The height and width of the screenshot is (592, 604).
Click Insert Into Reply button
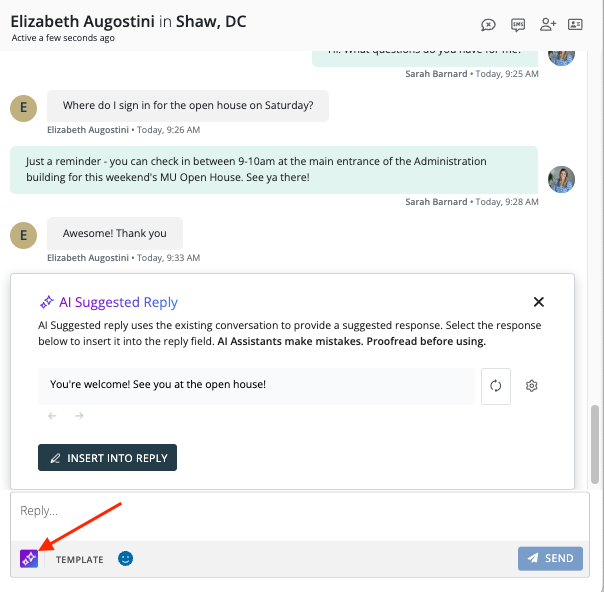click(108, 458)
